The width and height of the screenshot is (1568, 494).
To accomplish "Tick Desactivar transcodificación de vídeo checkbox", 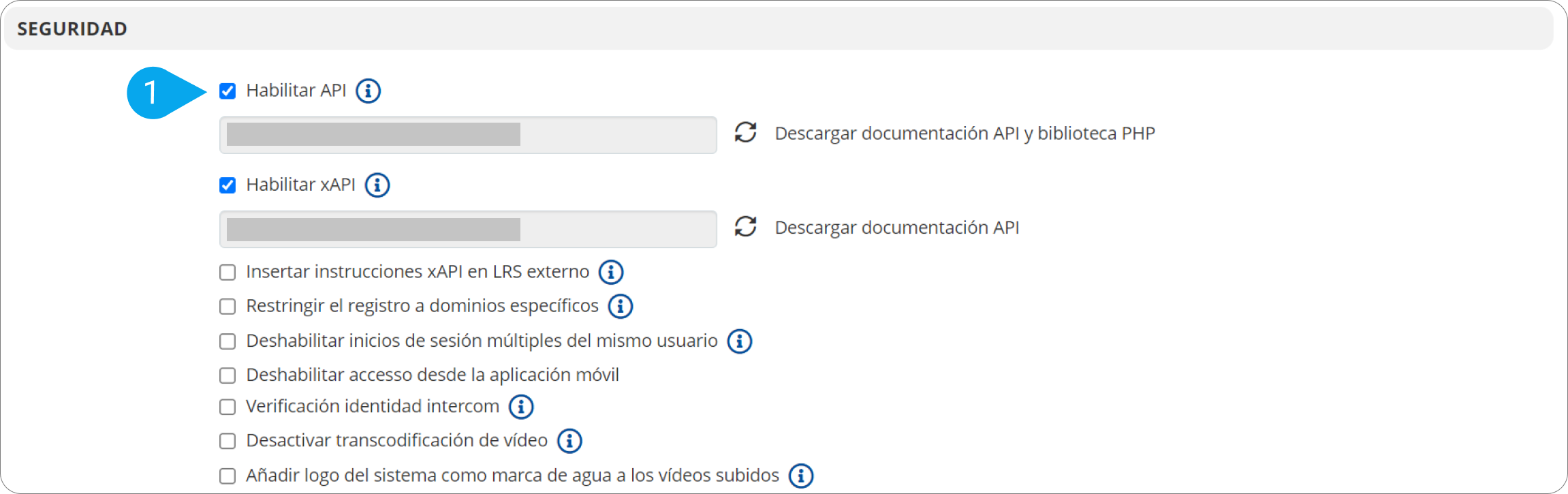I will [x=228, y=441].
